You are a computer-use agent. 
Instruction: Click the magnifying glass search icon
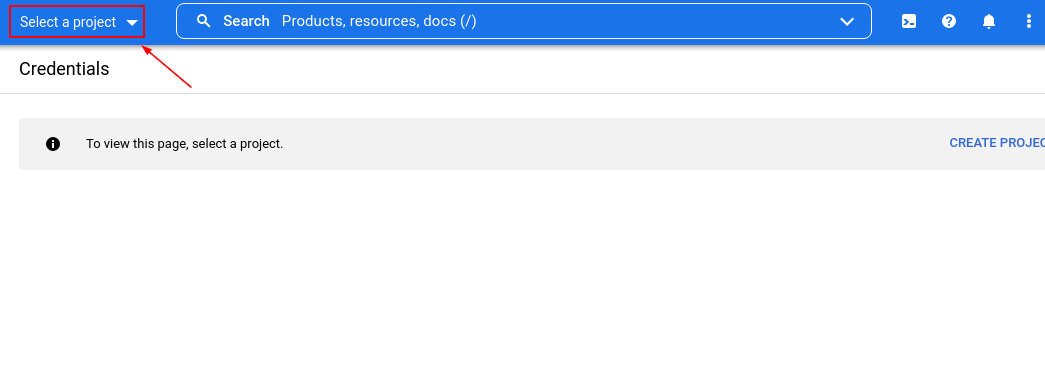(x=204, y=21)
